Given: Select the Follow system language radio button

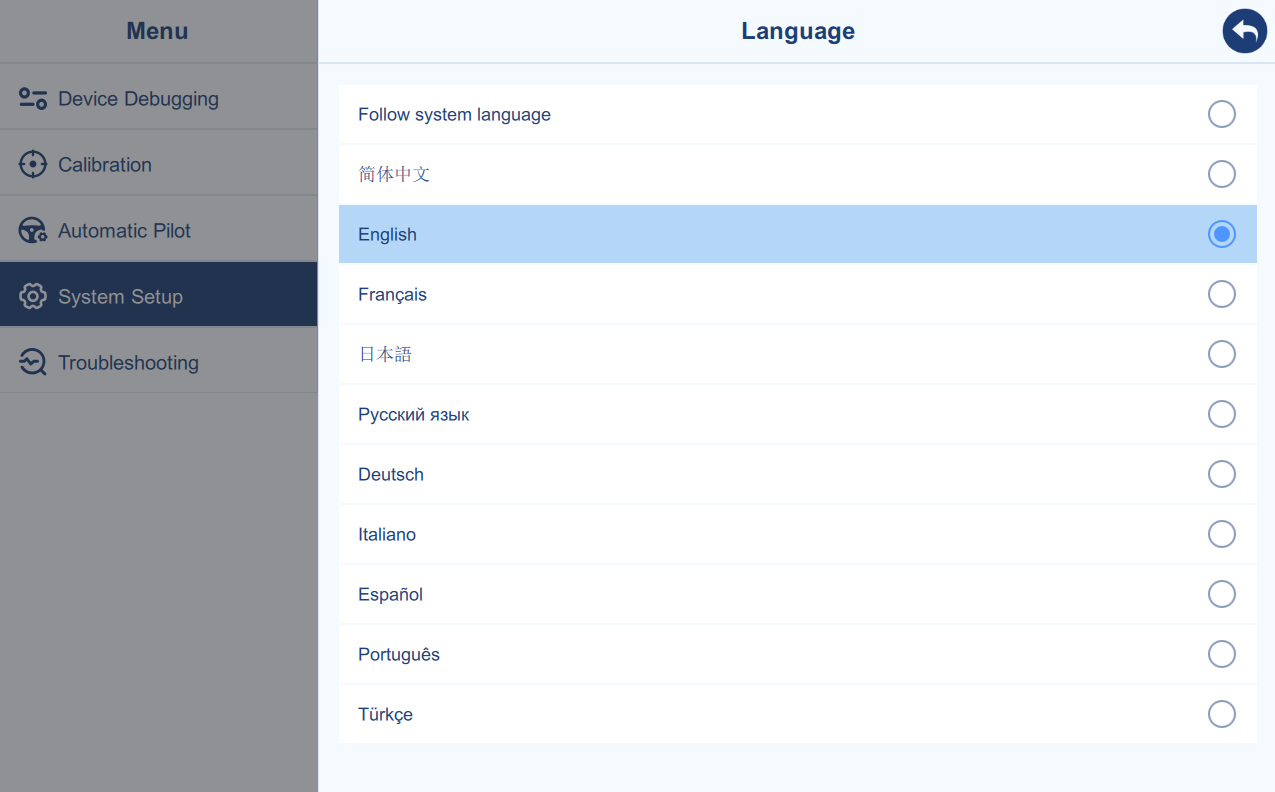Looking at the screenshot, I should (1221, 114).
